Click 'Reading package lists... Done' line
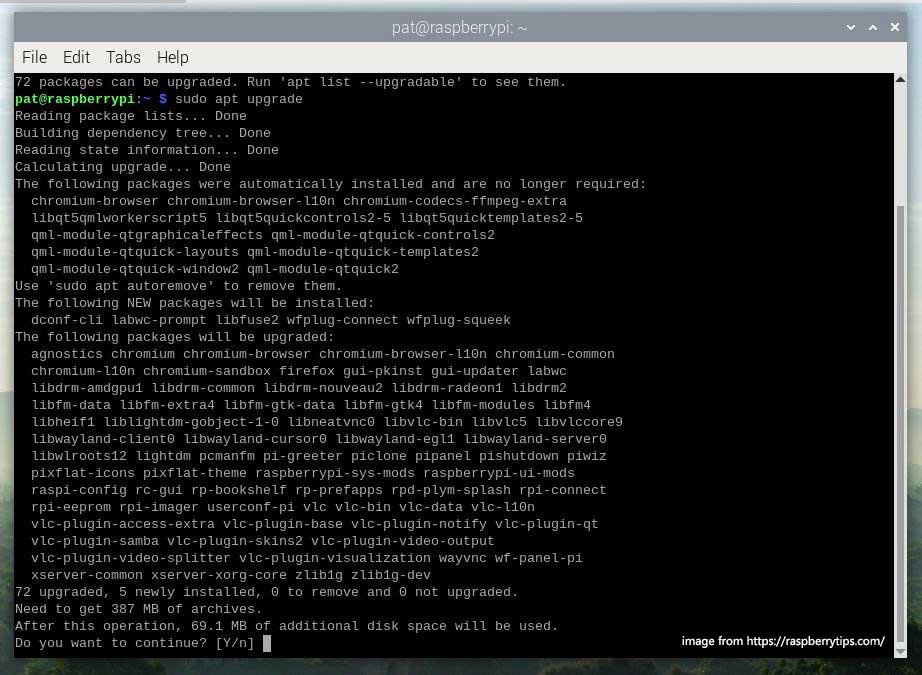 coord(131,116)
